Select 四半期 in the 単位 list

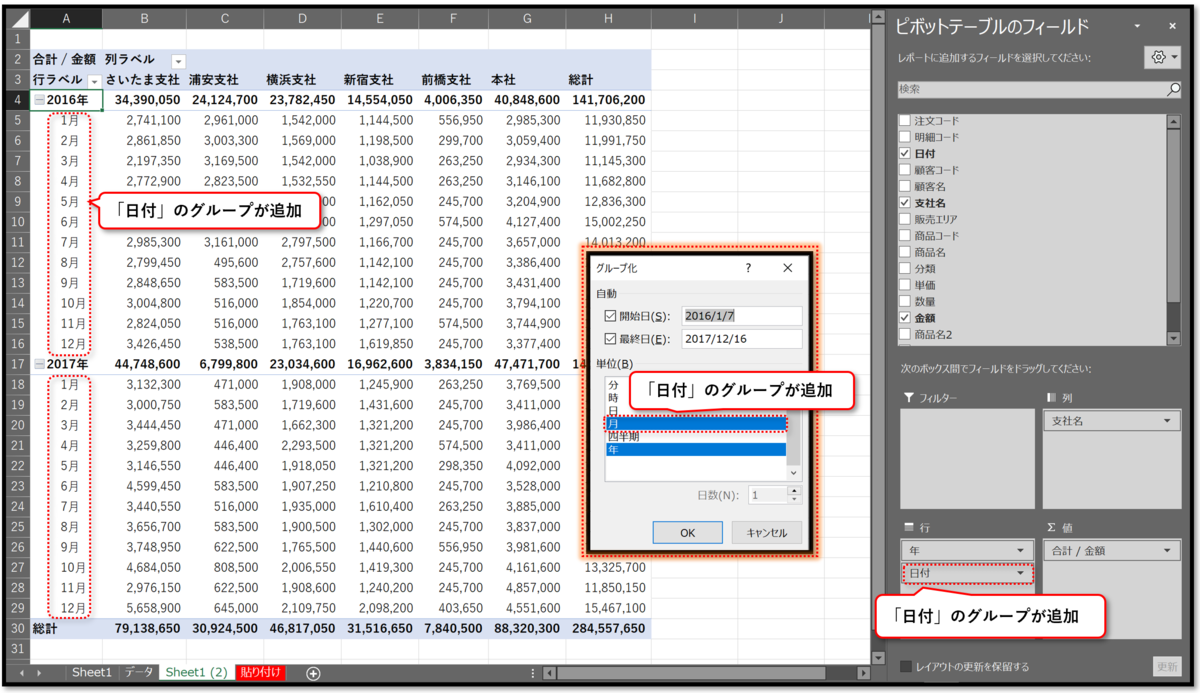[695, 437]
